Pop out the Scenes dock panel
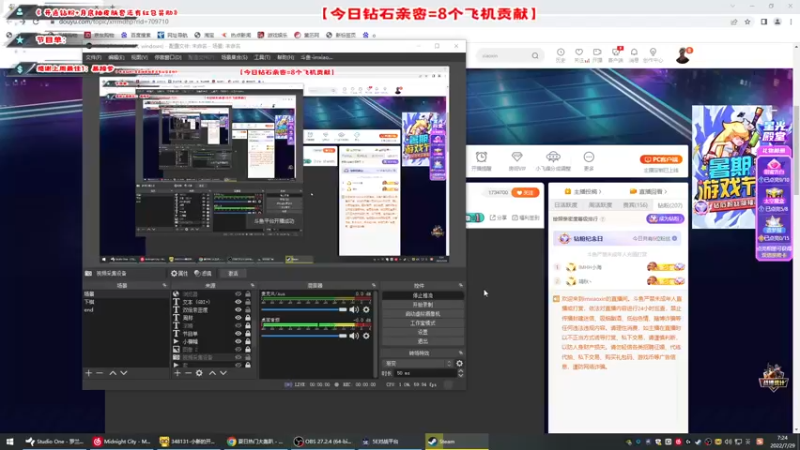 click(164, 286)
